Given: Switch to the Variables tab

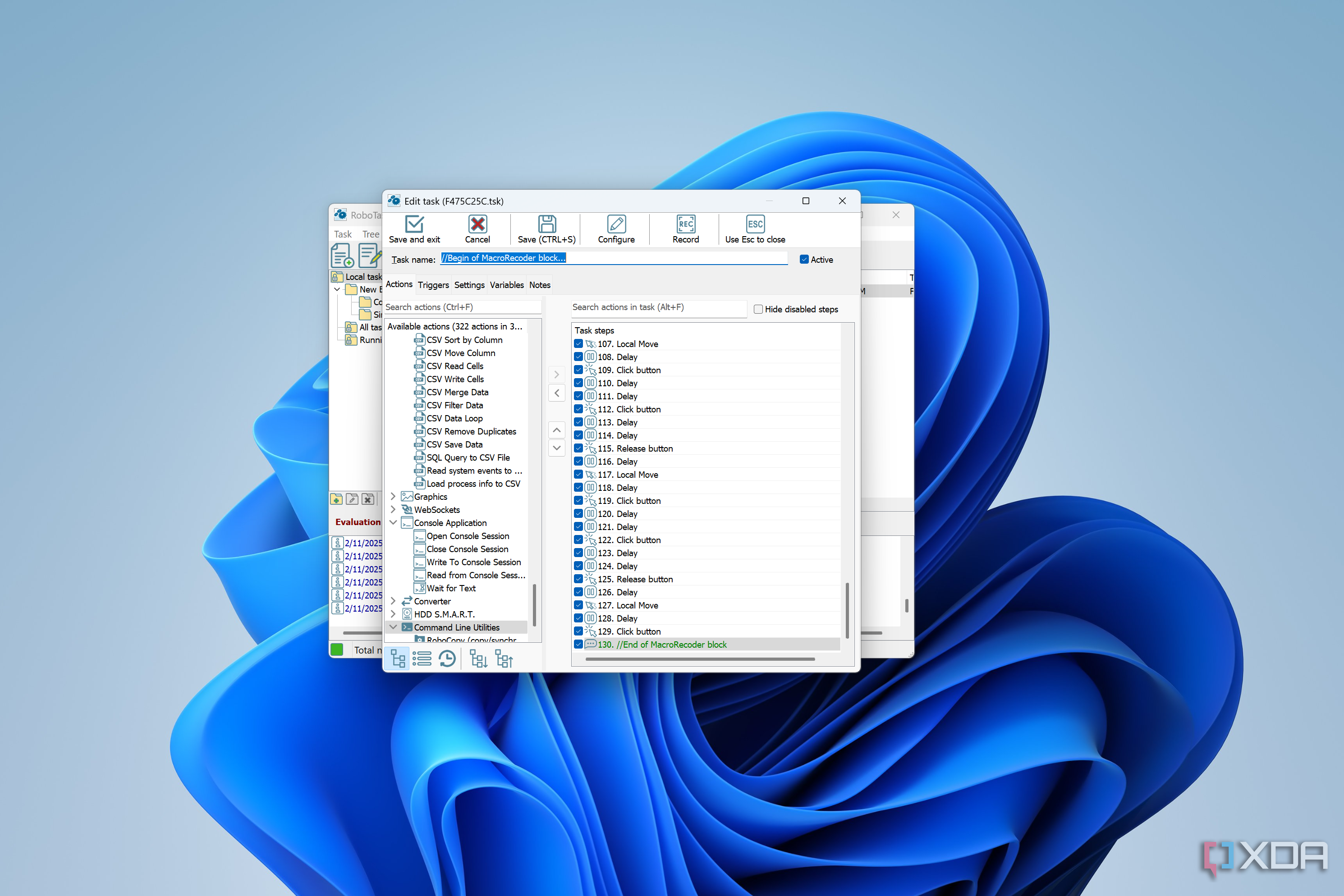Looking at the screenshot, I should 506,284.
